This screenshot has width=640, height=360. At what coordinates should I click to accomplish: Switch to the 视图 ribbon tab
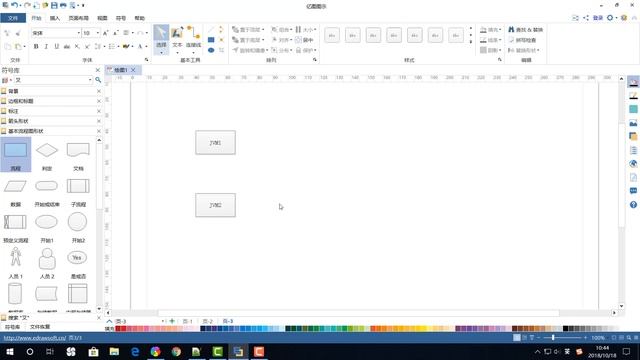coord(102,18)
